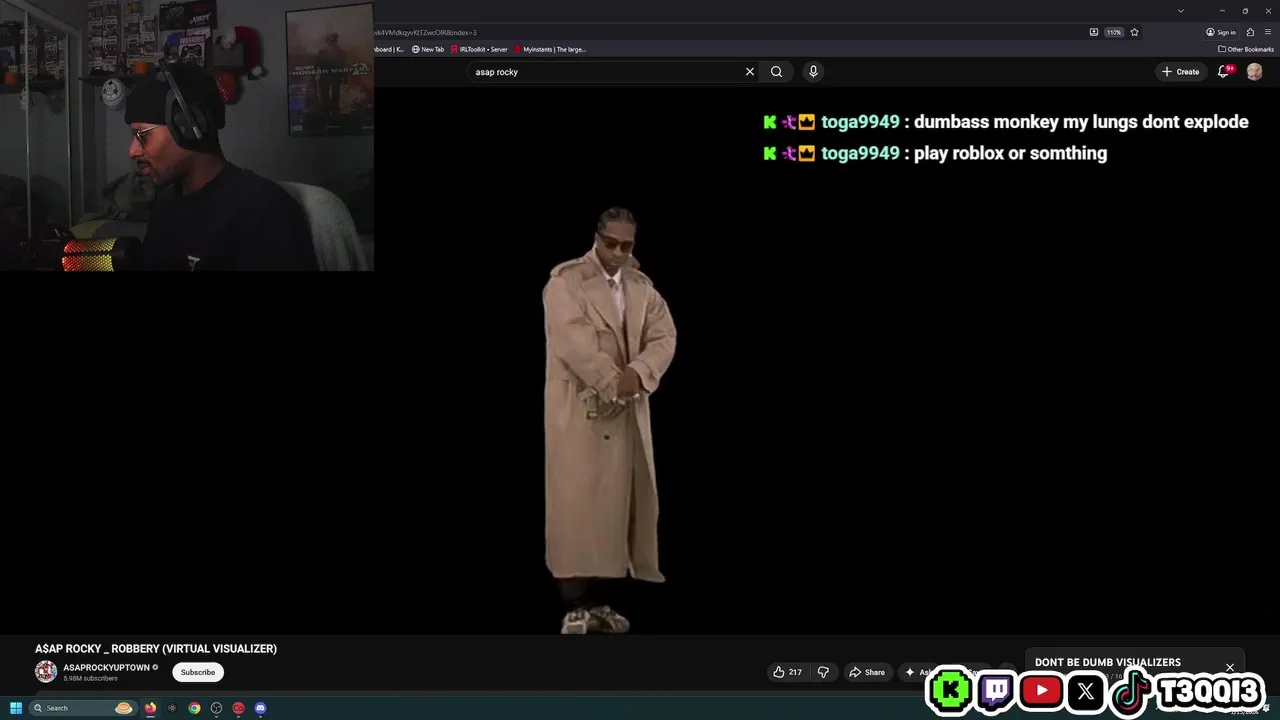Like the video with 217 likes
Image resolution: width=1280 pixels, height=720 pixels.
(x=788, y=672)
